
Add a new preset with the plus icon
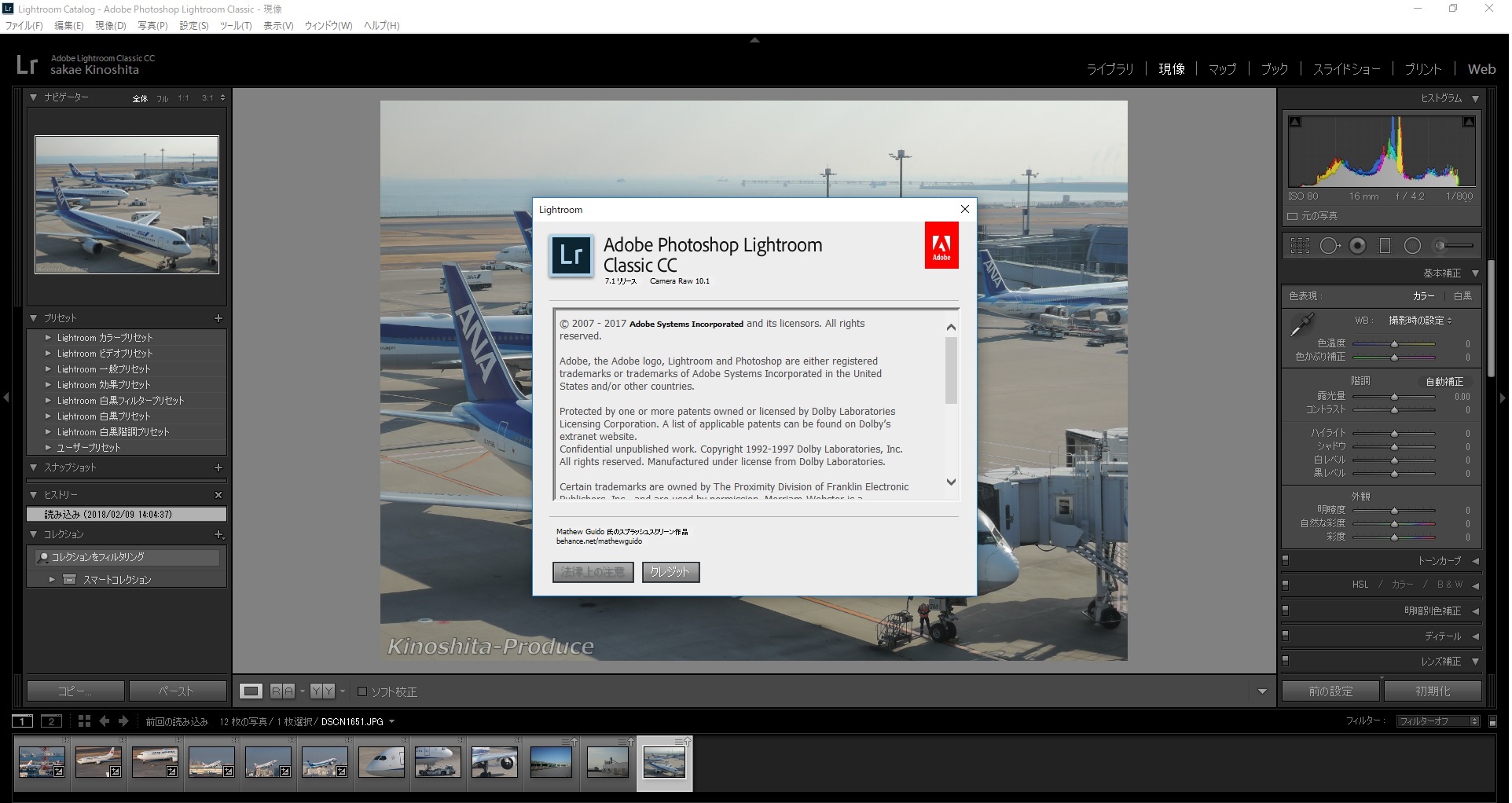(218, 318)
